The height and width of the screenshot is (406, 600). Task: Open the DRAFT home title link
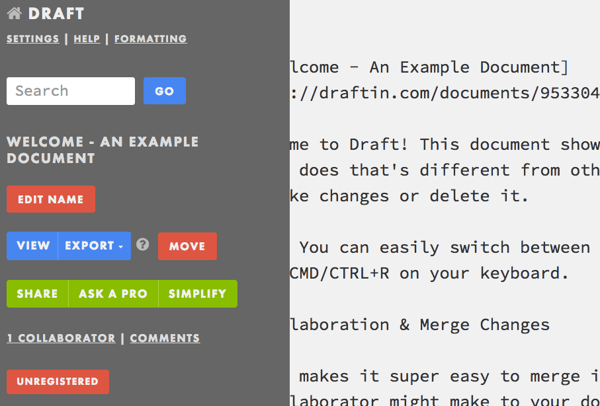(56, 14)
